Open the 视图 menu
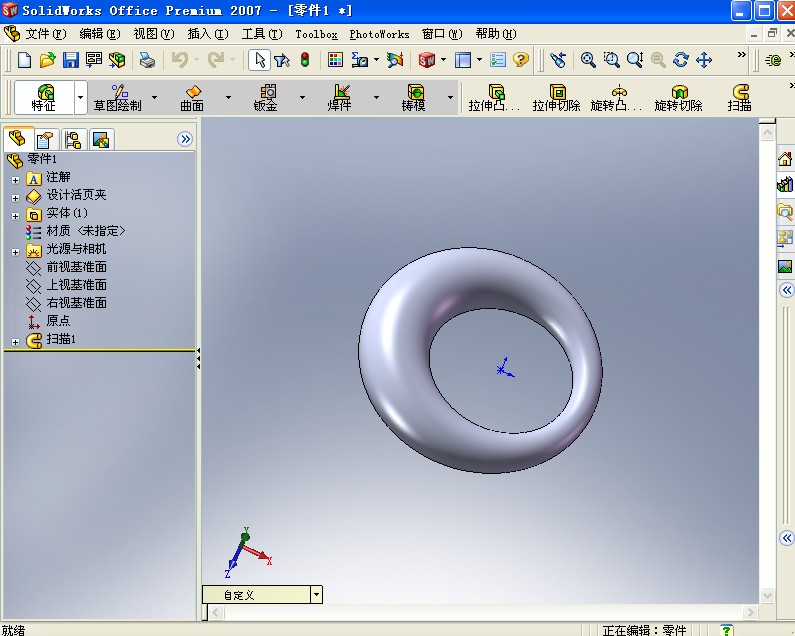Viewport: 795px width, 636px height. (154, 34)
